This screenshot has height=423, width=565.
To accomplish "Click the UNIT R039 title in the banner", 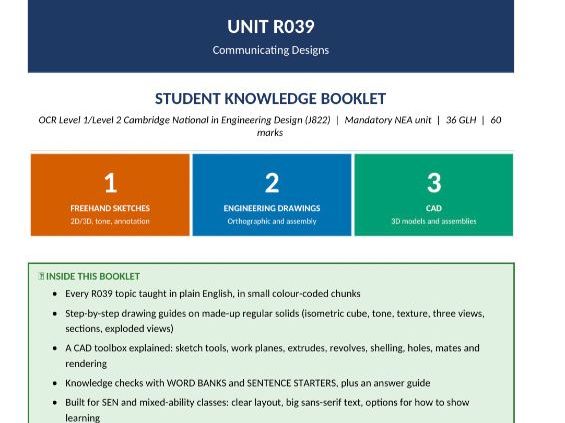I will coord(271,27).
